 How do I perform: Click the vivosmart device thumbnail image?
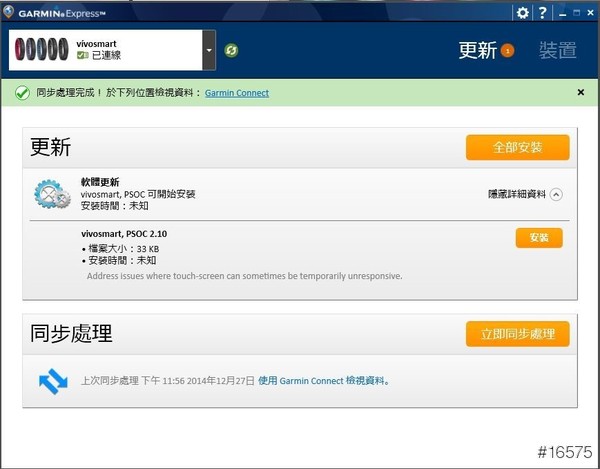[42, 50]
